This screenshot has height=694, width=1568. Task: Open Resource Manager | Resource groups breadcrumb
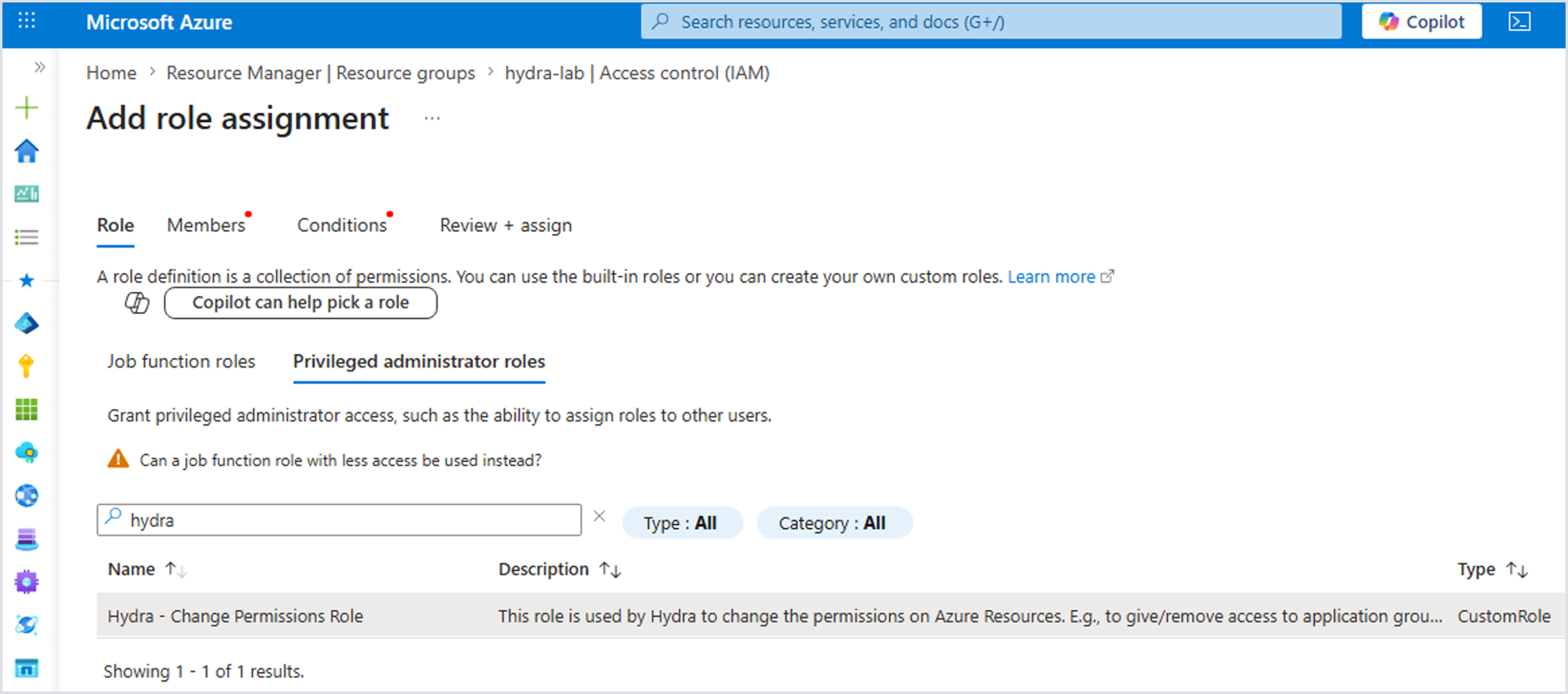[321, 73]
